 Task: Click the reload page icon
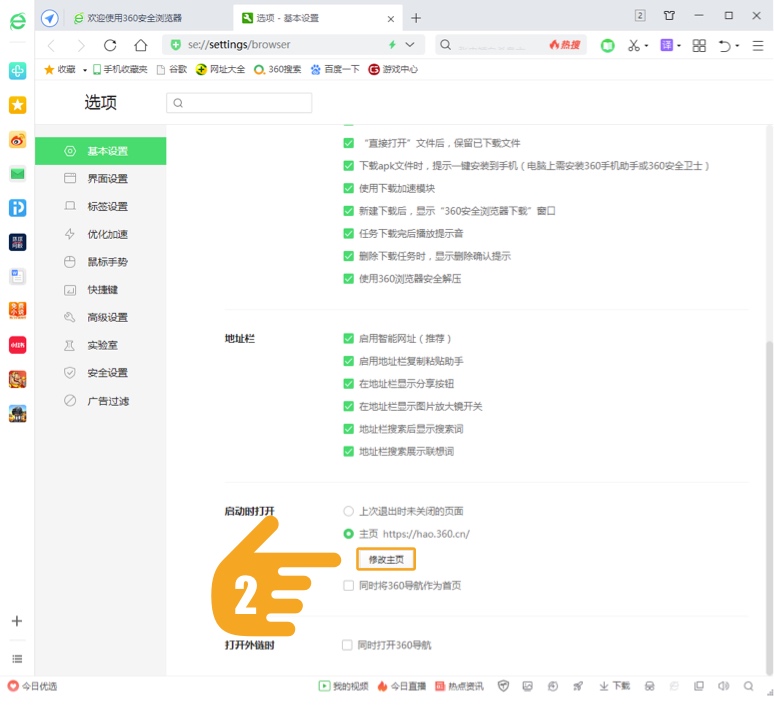coord(110,45)
